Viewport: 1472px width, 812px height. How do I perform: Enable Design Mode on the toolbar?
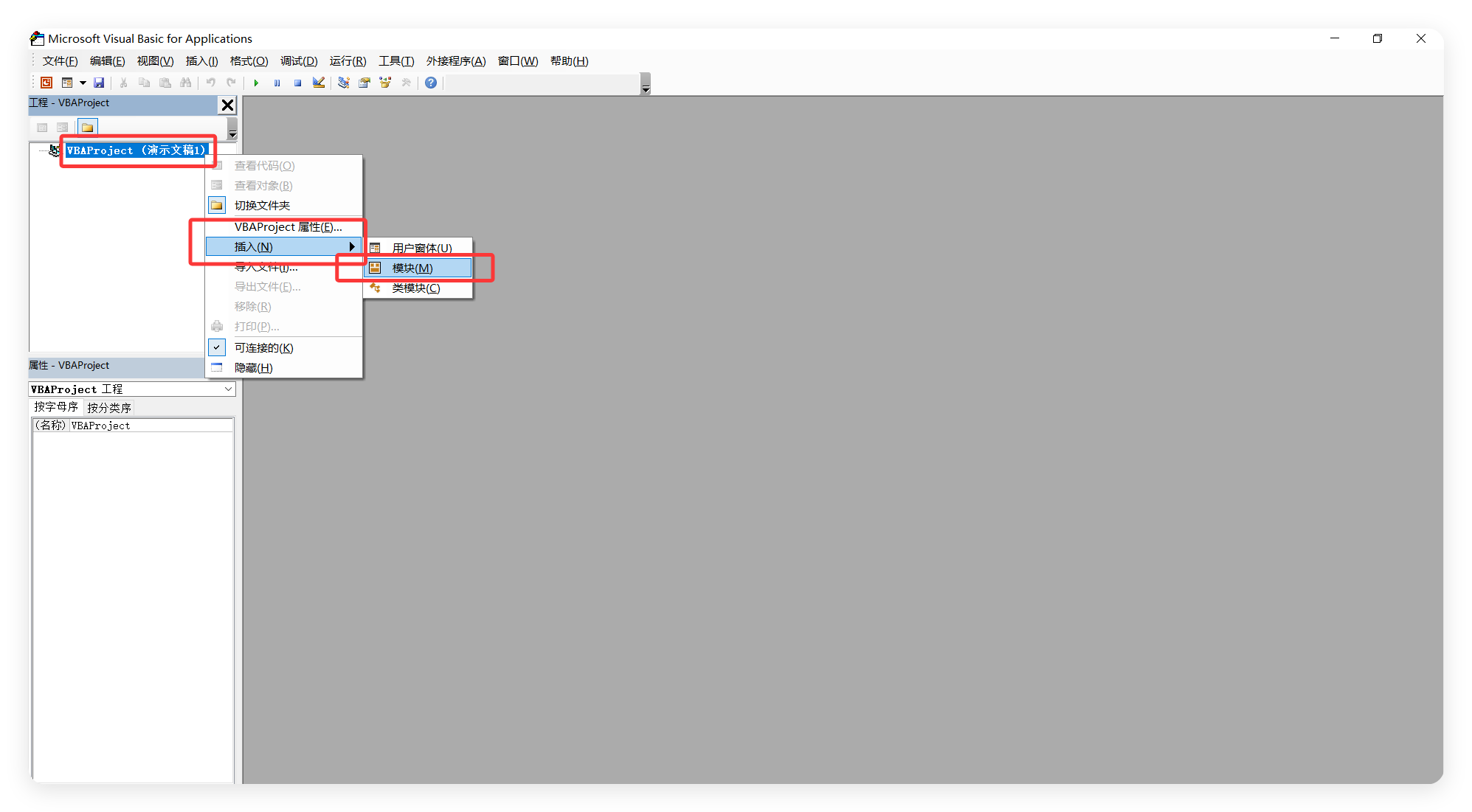pos(318,83)
